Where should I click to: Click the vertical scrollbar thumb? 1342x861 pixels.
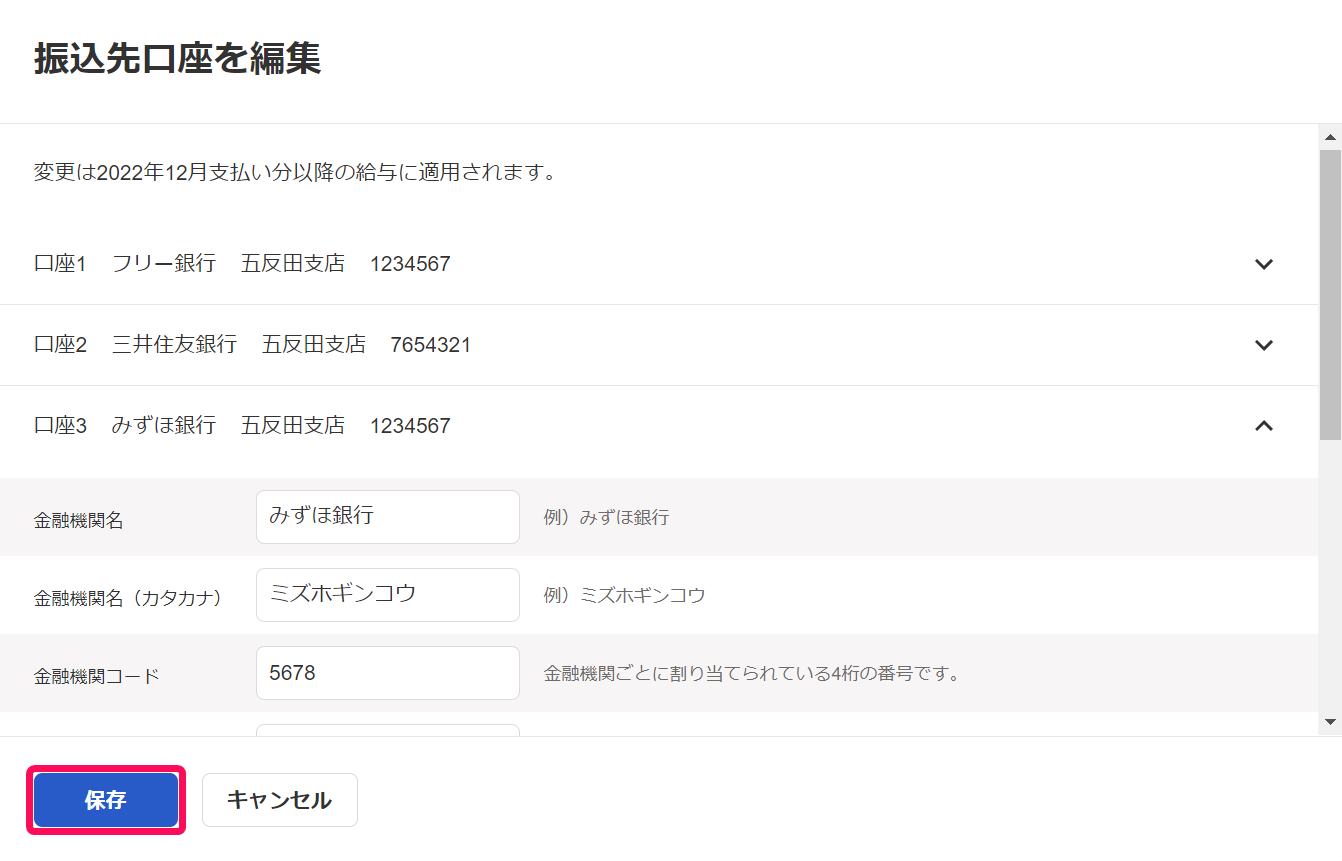click(x=1330, y=295)
